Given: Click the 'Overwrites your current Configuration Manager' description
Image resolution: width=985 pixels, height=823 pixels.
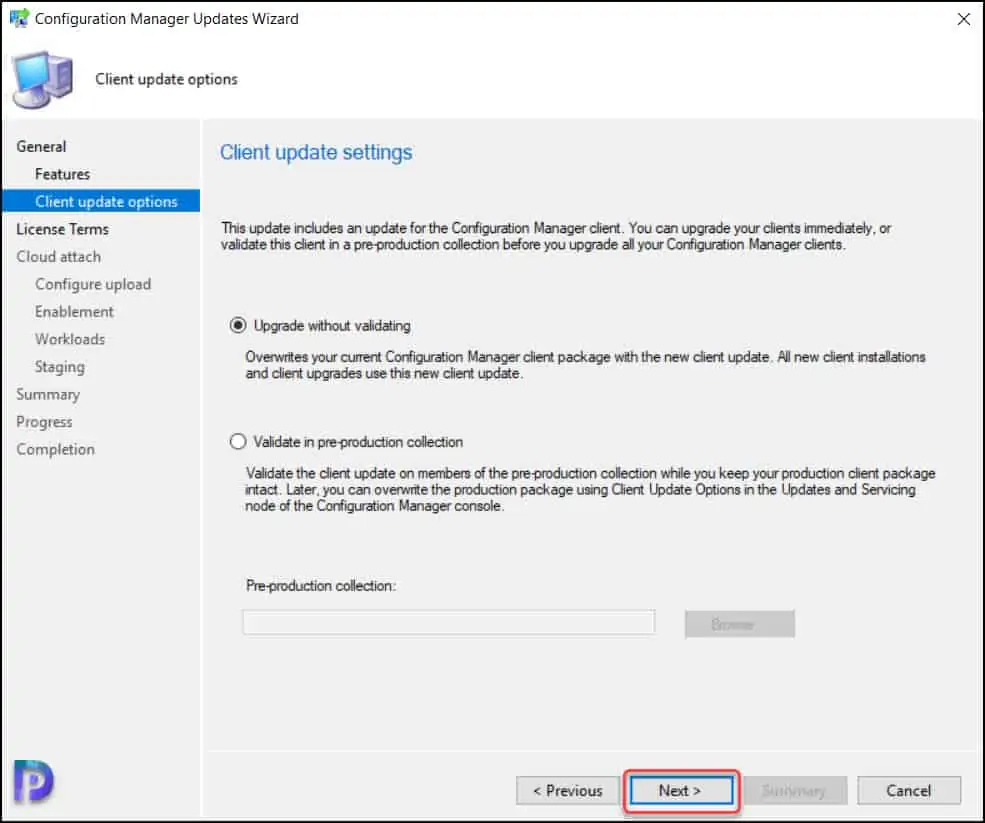Looking at the screenshot, I should [x=585, y=365].
